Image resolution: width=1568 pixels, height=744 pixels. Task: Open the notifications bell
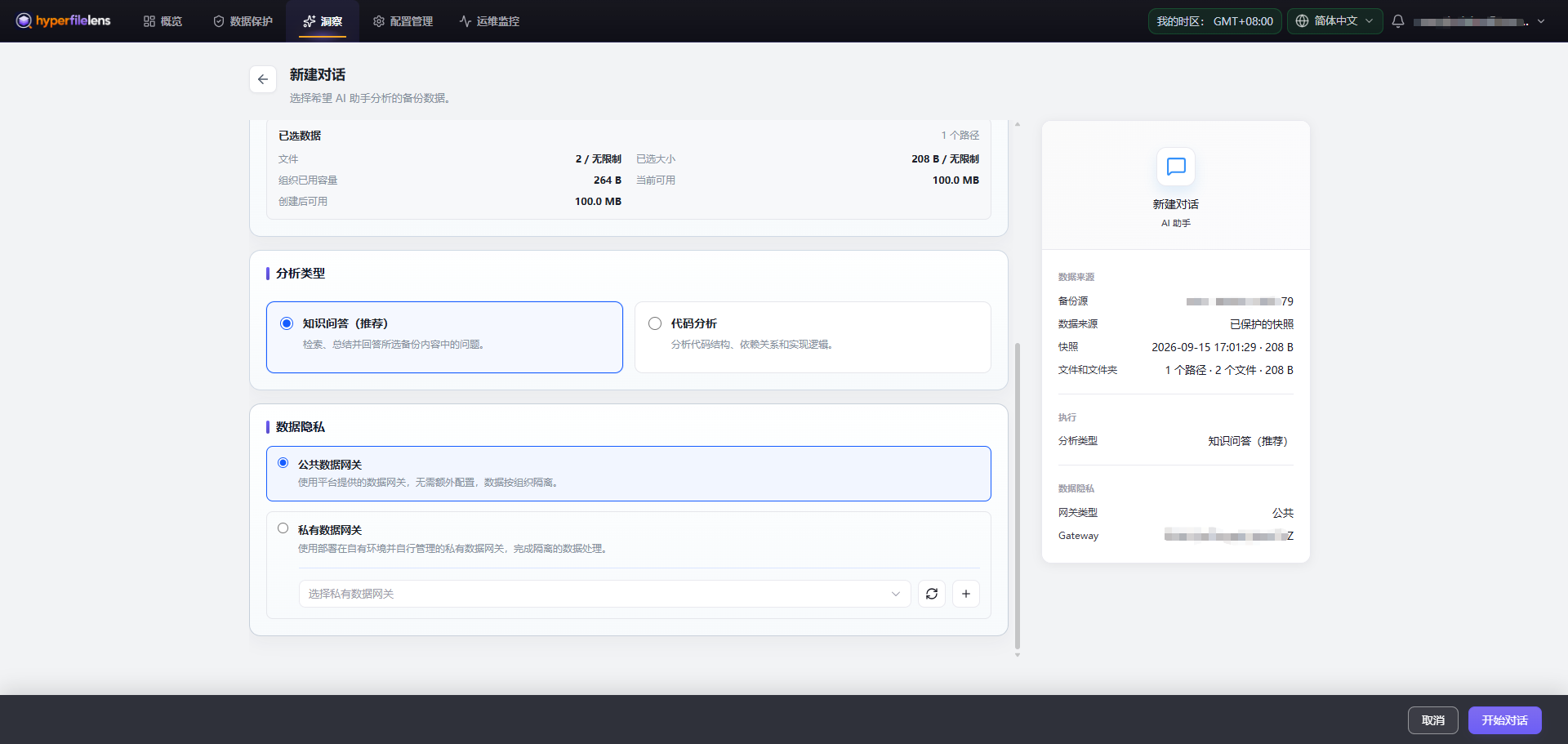(1398, 21)
